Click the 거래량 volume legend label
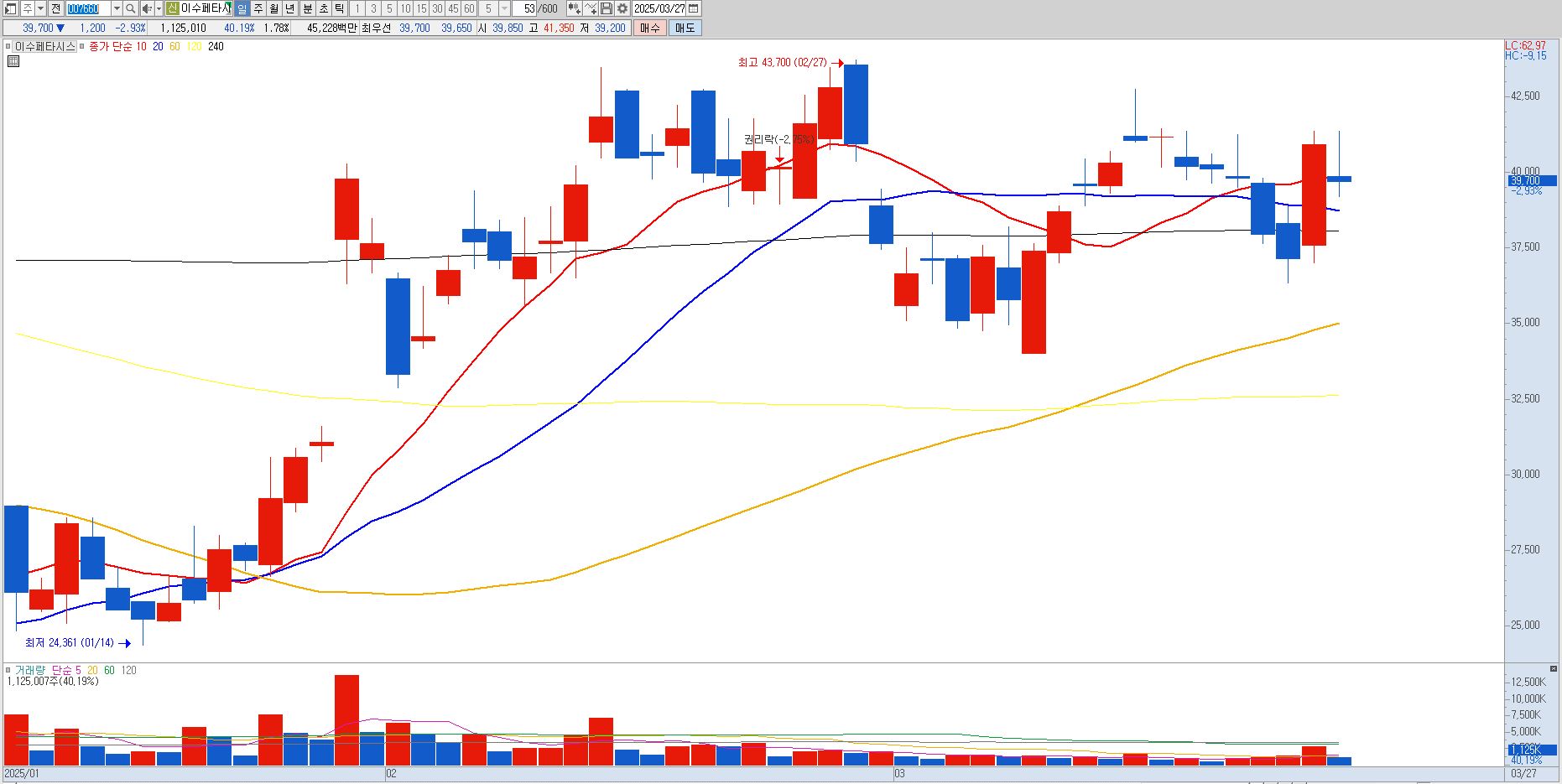Viewport: 1562px width, 784px height. point(30,670)
